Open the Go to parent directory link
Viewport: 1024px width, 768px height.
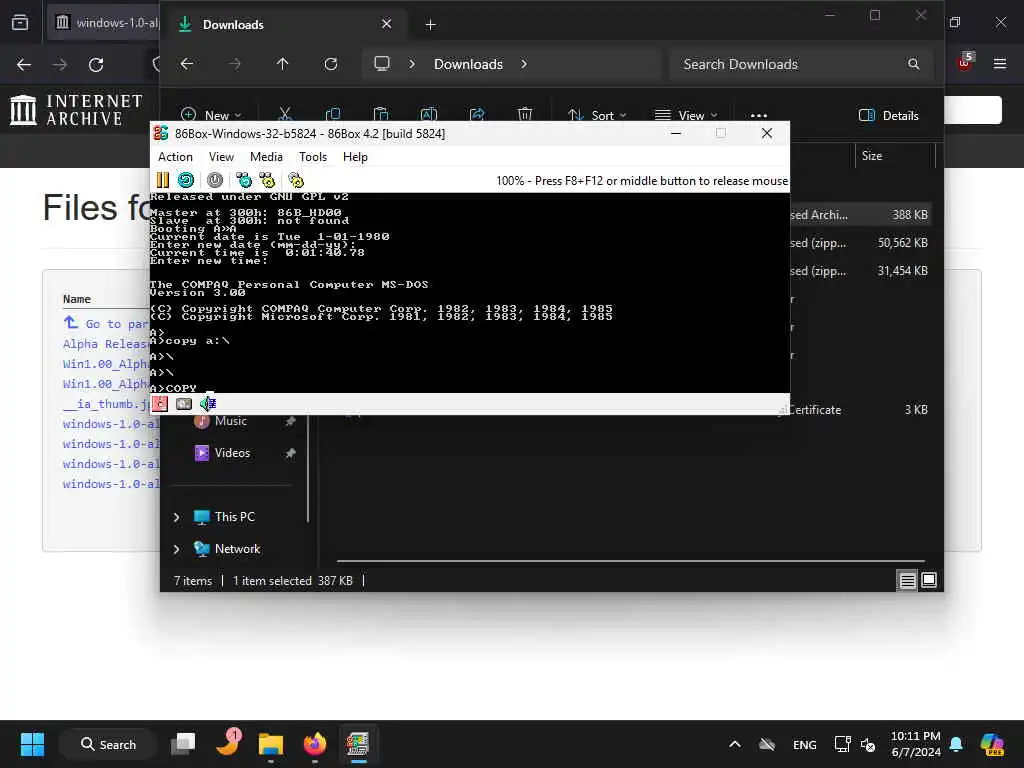[106, 324]
